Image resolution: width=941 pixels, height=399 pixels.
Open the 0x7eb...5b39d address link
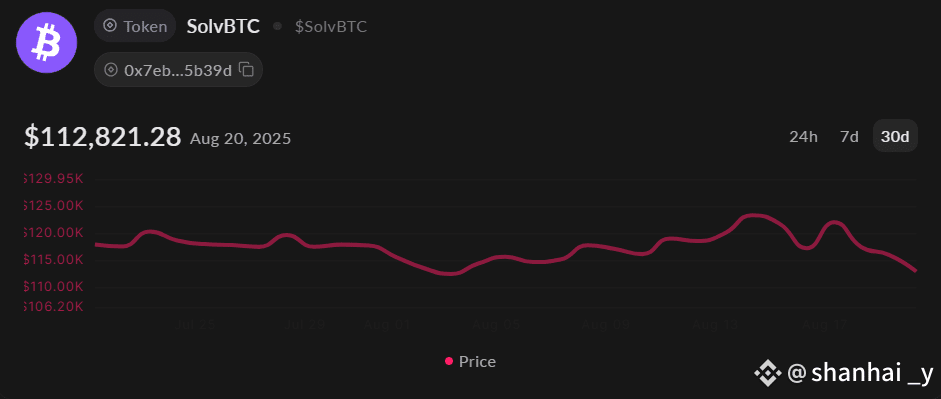[x=178, y=70]
